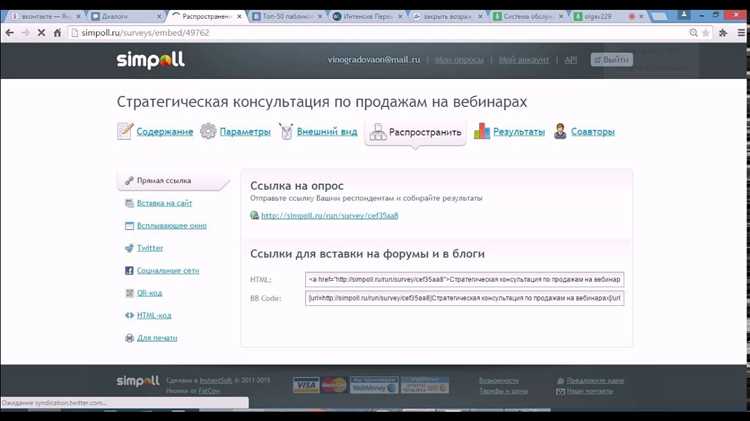Open Вставка на сайт option
Viewport: 750px width, 421px height.
[164, 203]
